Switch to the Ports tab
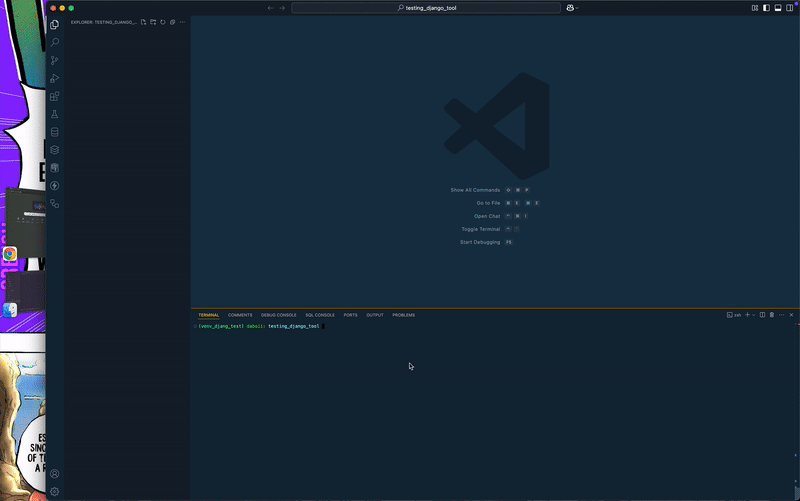 coord(351,315)
